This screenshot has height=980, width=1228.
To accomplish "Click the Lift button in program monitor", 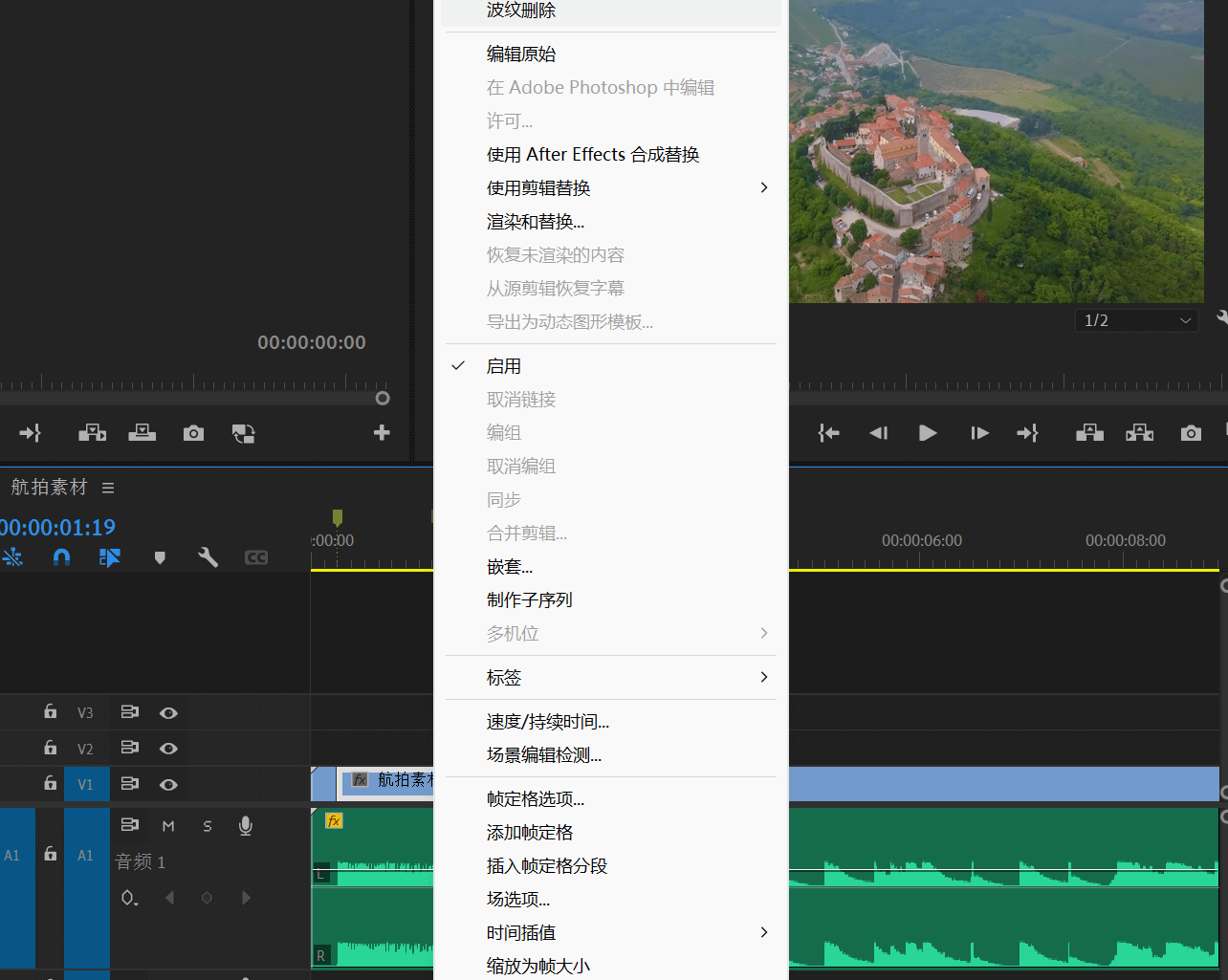I will click(1089, 433).
